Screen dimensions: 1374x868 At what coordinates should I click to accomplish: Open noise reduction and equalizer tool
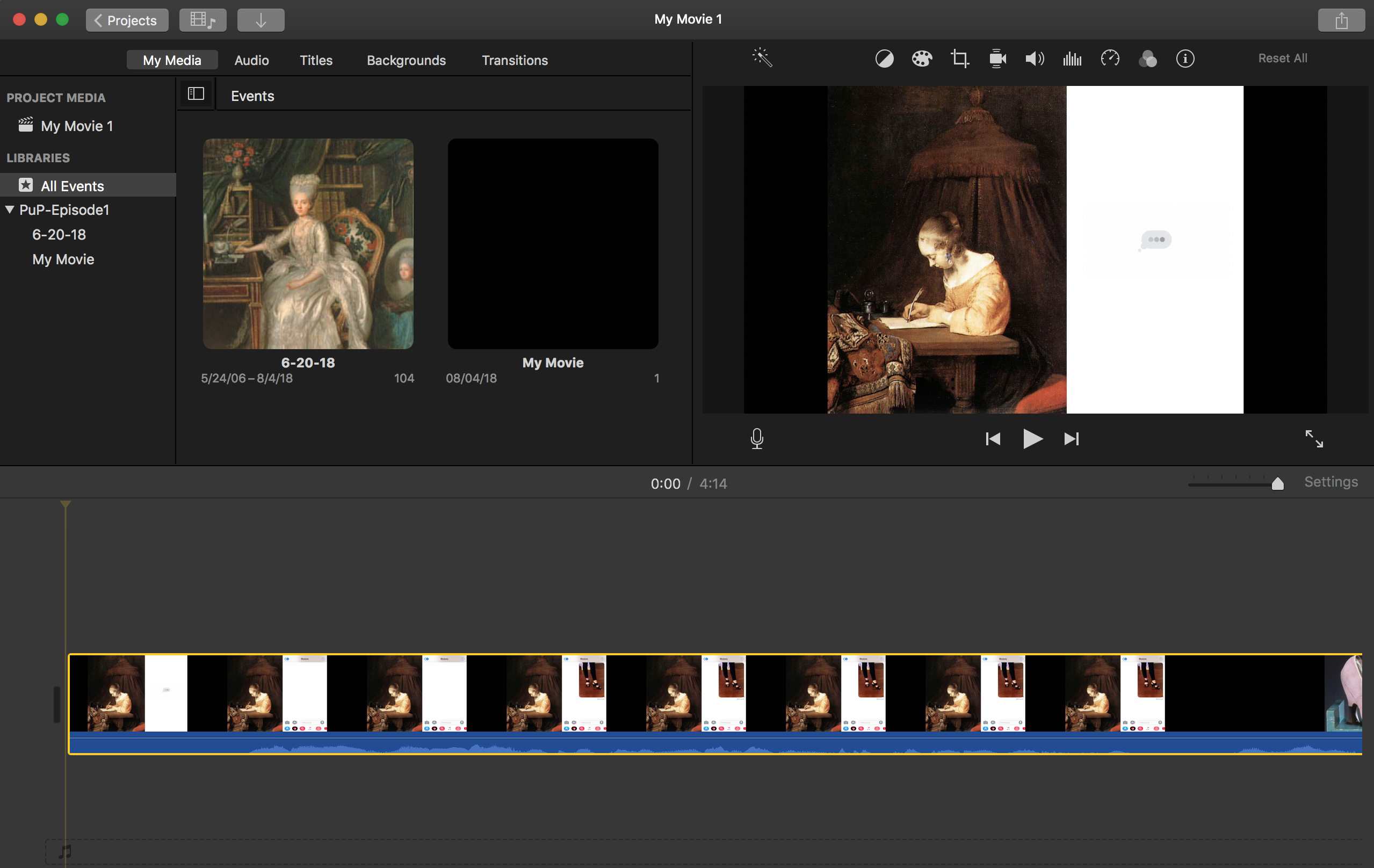tap(1072, 58)
